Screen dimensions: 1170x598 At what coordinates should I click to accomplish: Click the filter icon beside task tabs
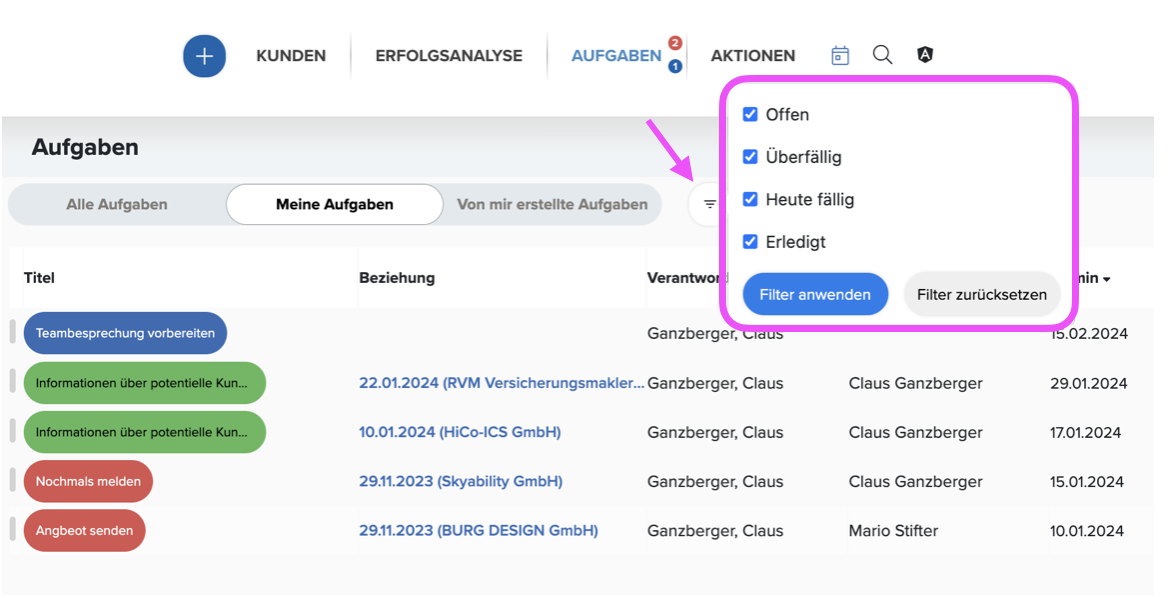(x=710, y=204)
